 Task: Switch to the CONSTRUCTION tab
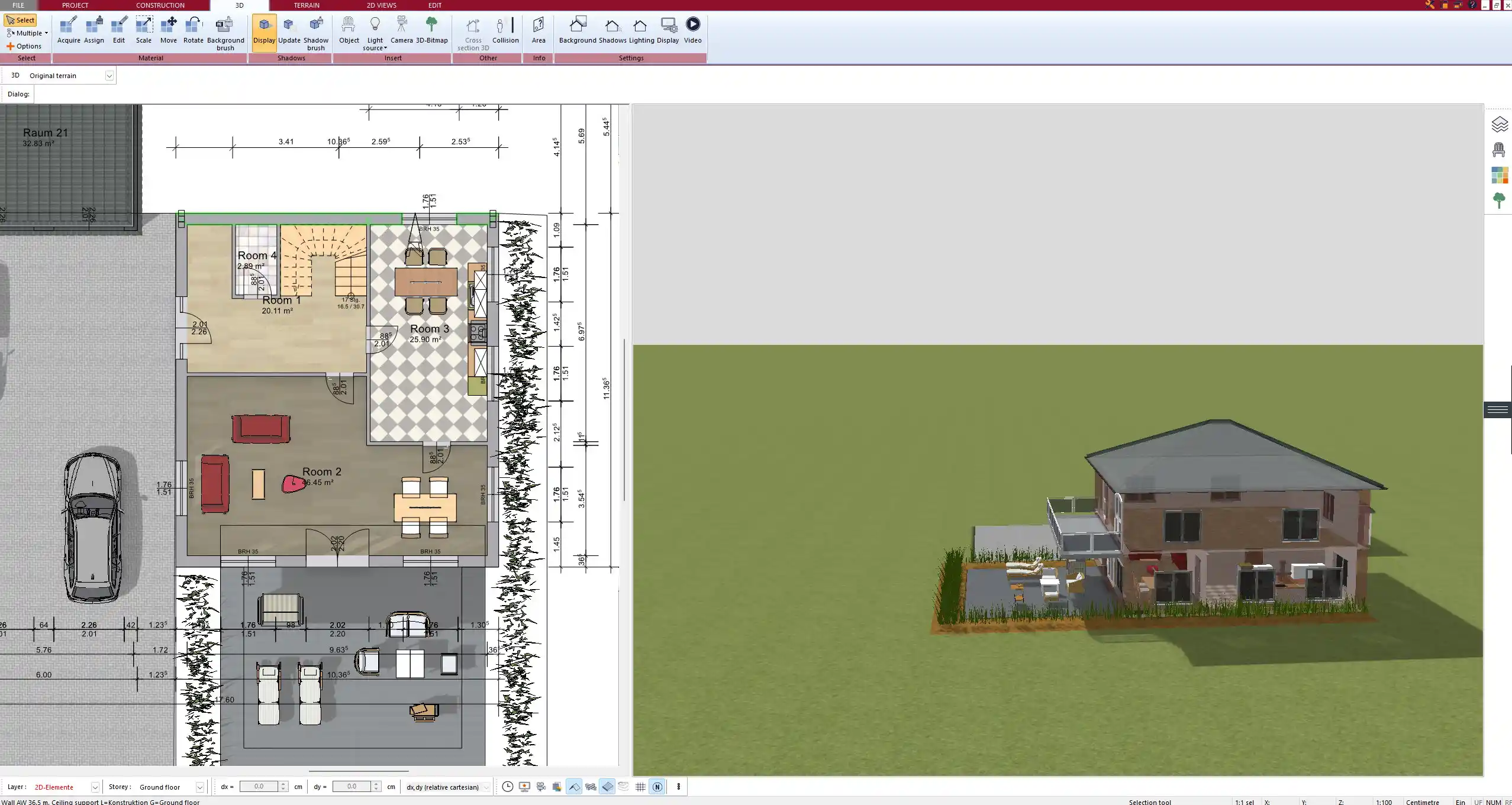160,5
